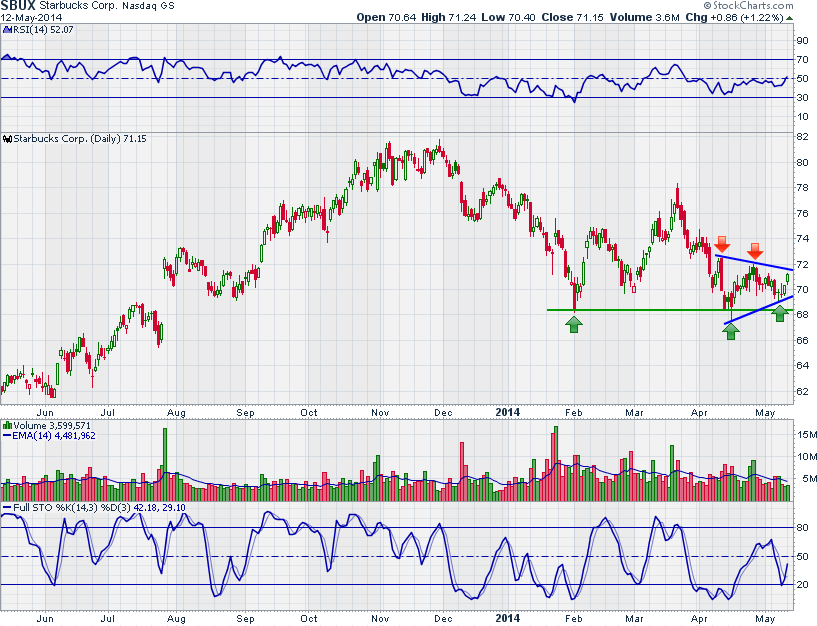Click the EMA(14) 4,481,962 legend text
This screenshot has width=817, height=626.
pos(54,436)
